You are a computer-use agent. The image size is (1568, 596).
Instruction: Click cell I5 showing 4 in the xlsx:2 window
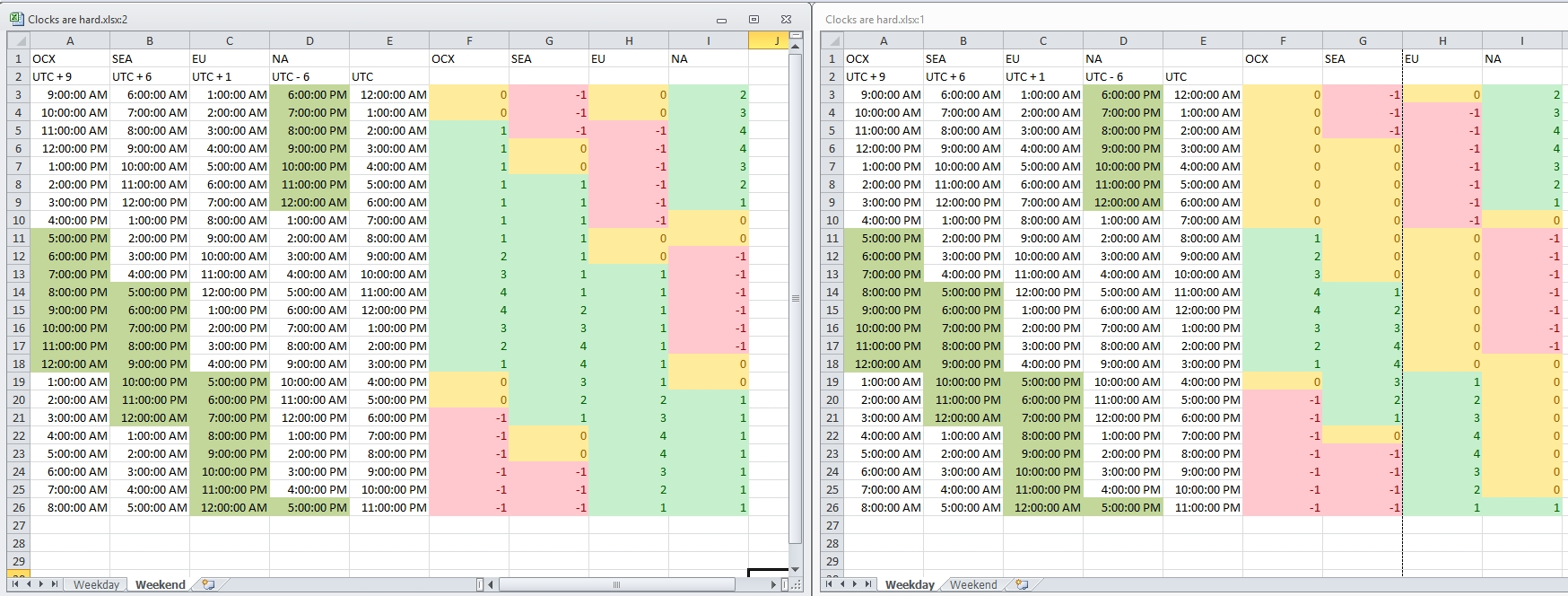click(x=709, y=130)
